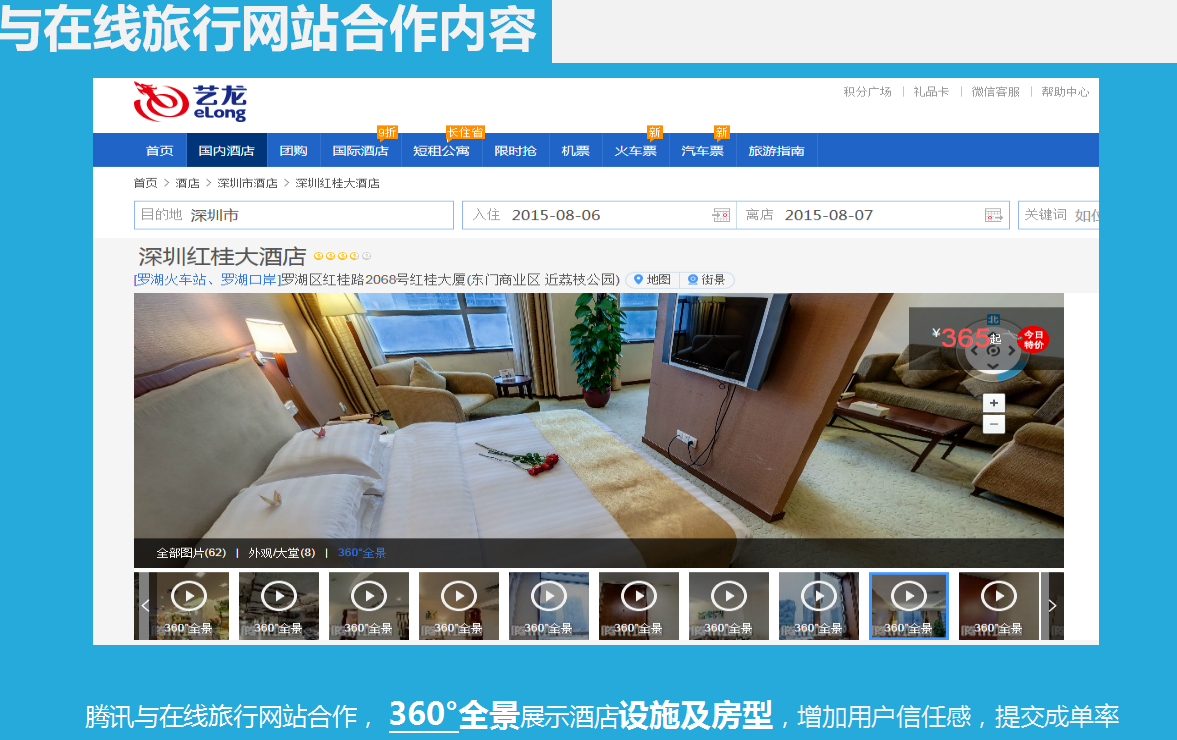Screen dimensions: 1177x740
Task: Zoom out the panorama with minus button
Action: click(x=993, y=424)
